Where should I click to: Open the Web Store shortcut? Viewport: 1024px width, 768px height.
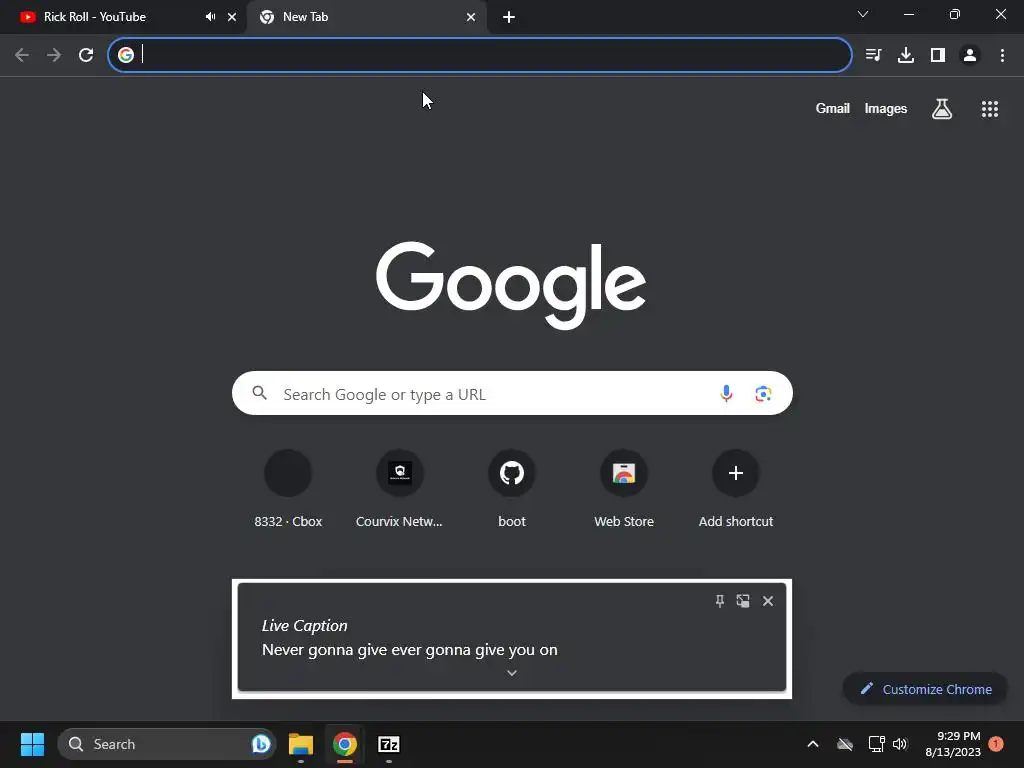tap(624, 488)
